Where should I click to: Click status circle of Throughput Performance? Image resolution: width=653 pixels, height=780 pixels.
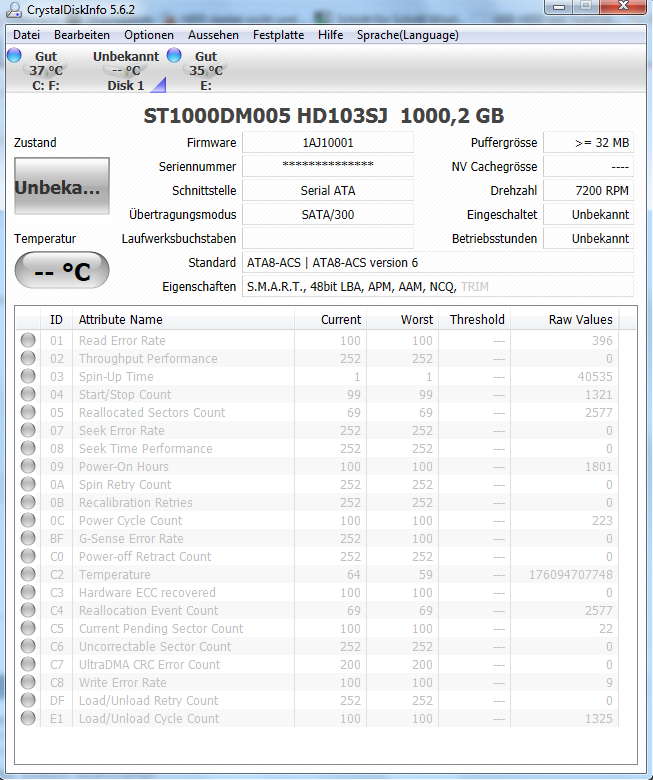(28, 358)
